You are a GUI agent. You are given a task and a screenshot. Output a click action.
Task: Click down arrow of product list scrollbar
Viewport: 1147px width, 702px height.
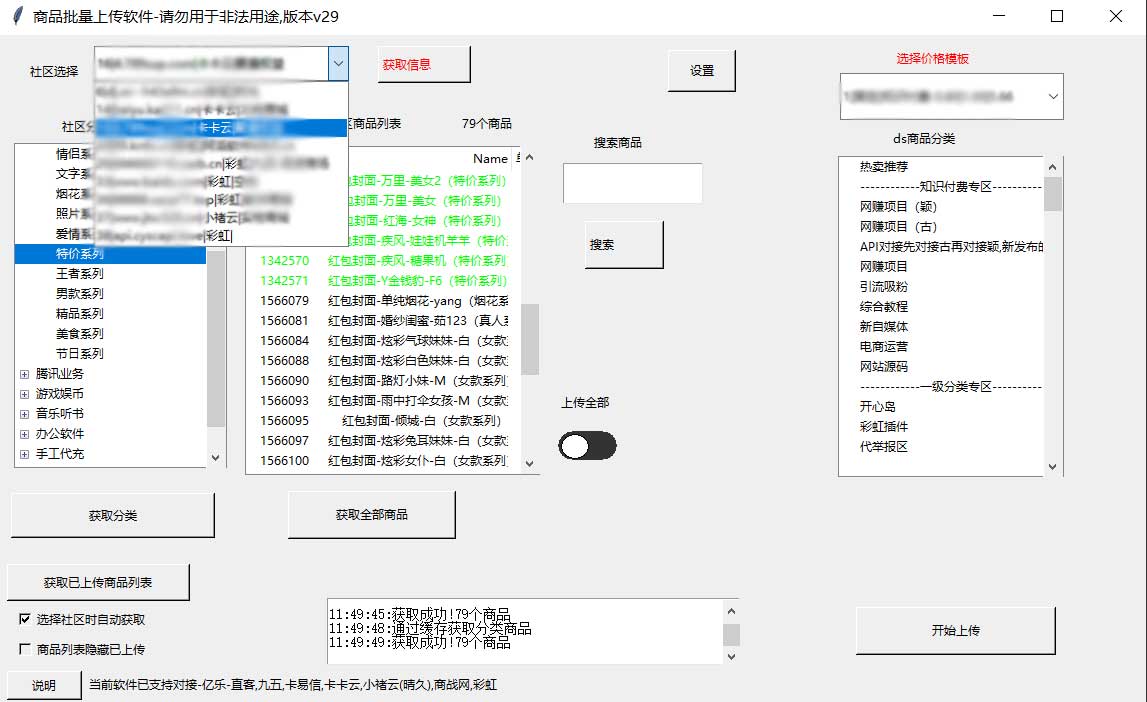(530, 463)
